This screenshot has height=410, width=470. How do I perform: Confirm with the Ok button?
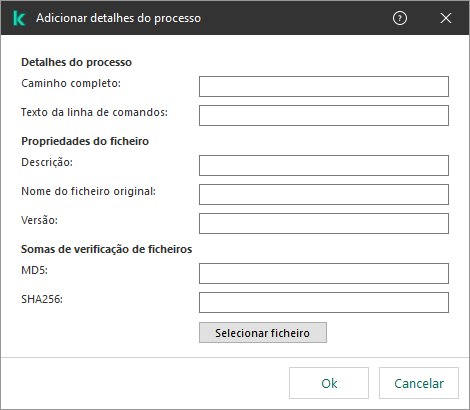click(x=329, y=383)
